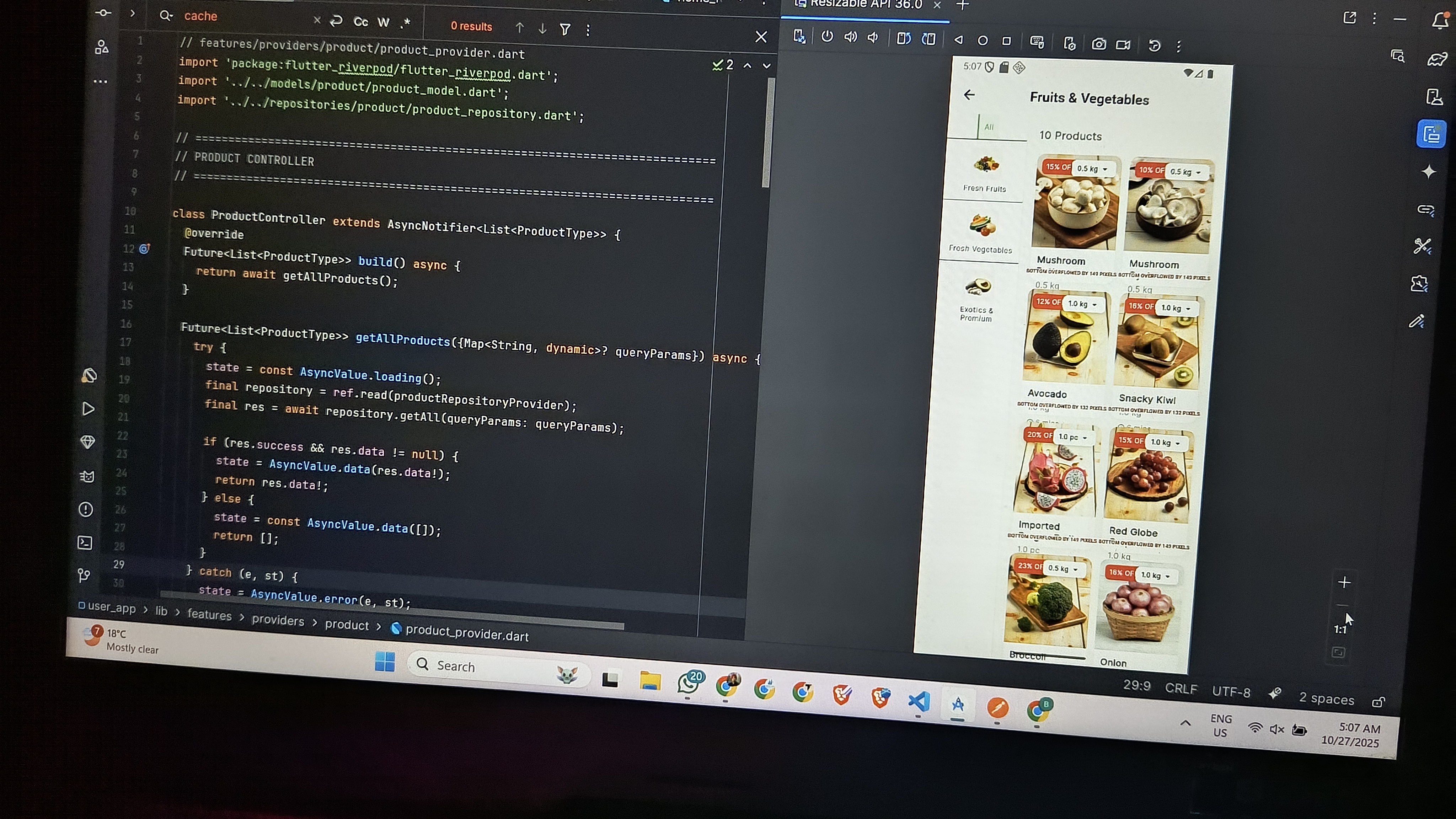The image size is (1456, 819).
Task: Select Fresh Vegetables category in app sidebar
Action: tap(981, 232)
